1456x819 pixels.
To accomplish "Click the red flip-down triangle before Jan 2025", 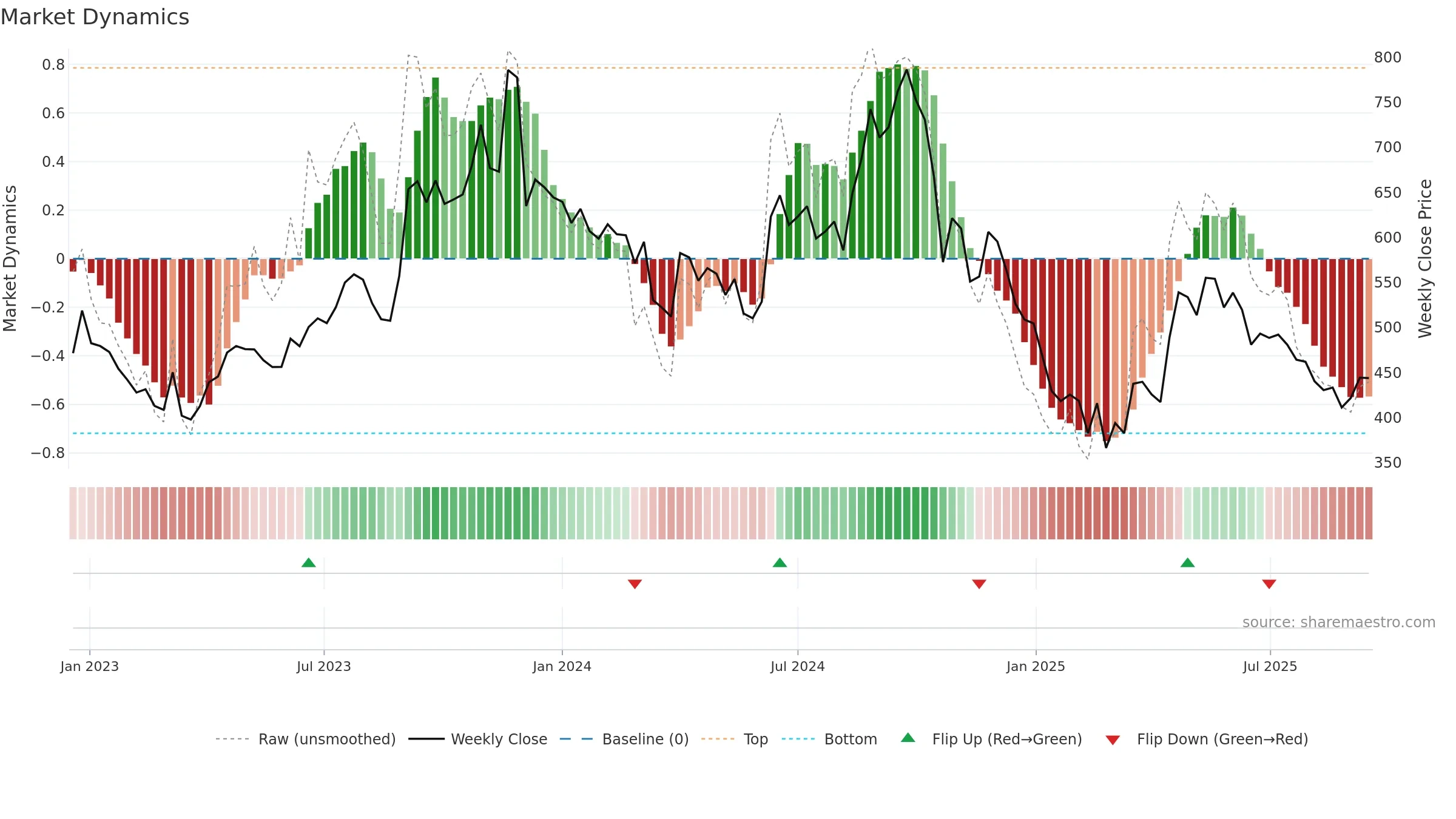I will tap(979, 584).
